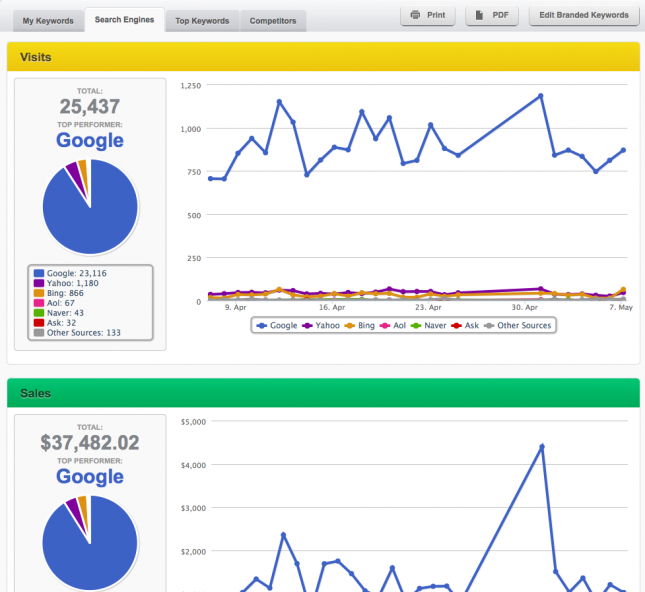Screen dimensions: 645x592
Task: Click 'Yahoo: 1,180' legend entry
Action: [72, 283]
